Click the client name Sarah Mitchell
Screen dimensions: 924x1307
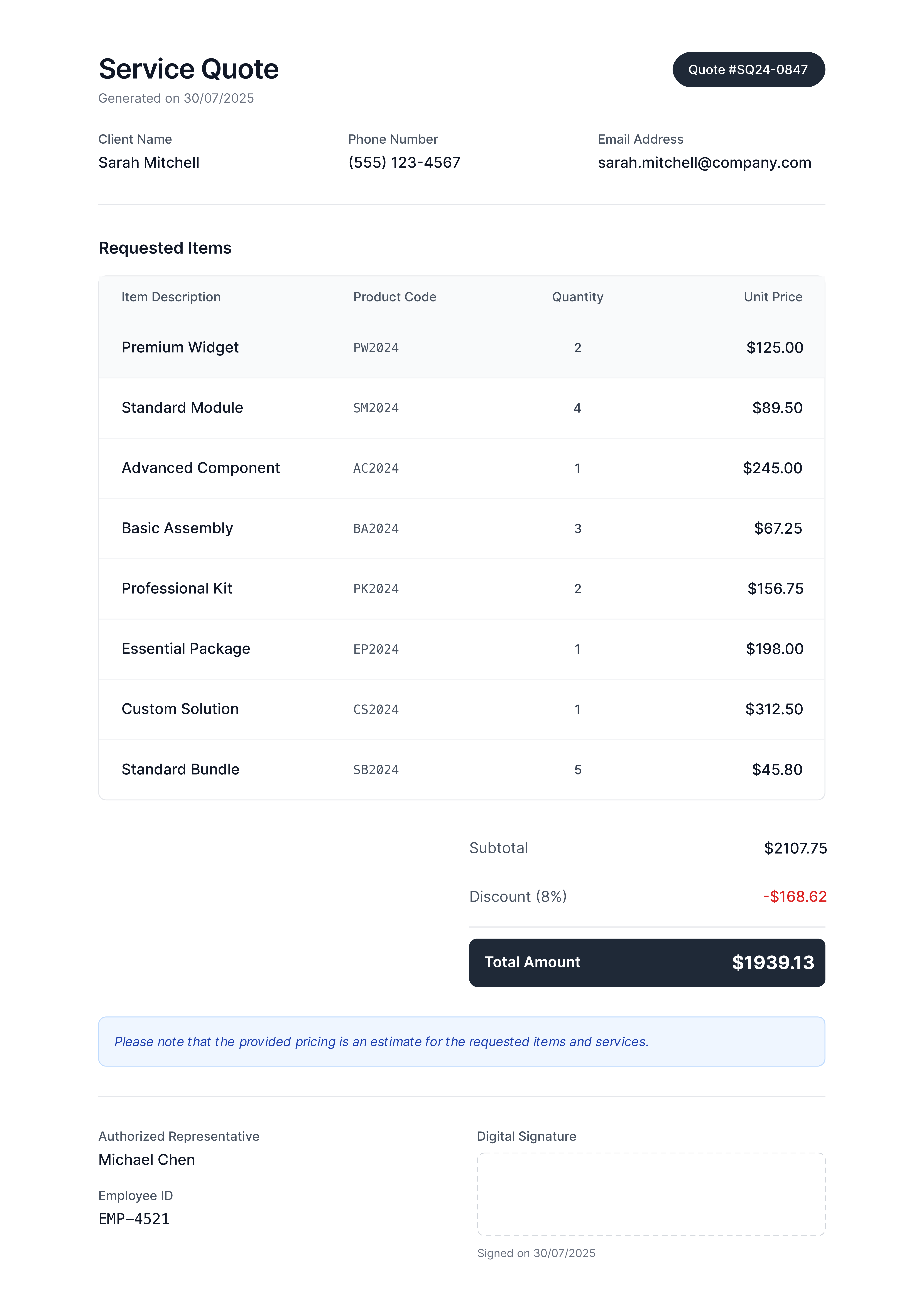[149, 163]
